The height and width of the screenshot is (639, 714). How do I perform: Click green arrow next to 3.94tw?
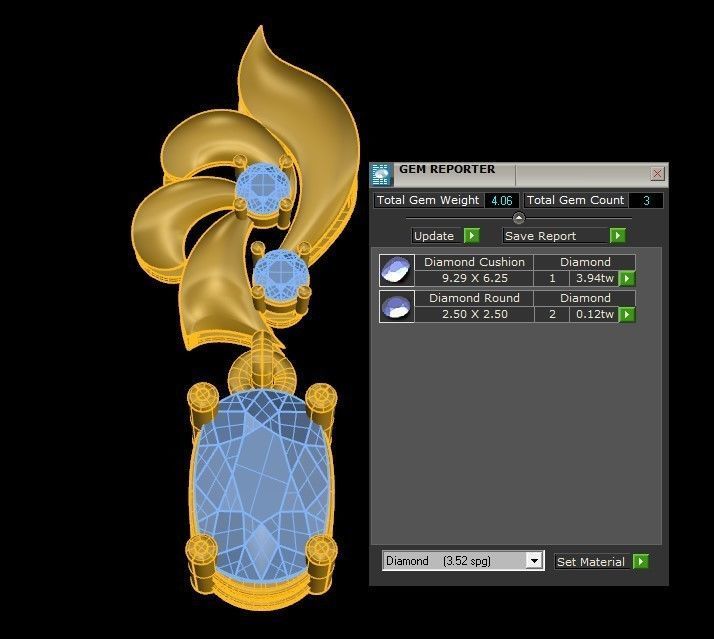(627, 278)
